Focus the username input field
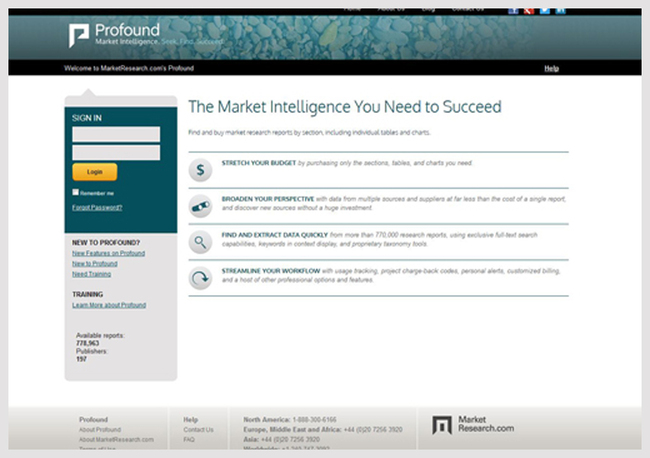 pyautogui.click(x=116, y=134)
